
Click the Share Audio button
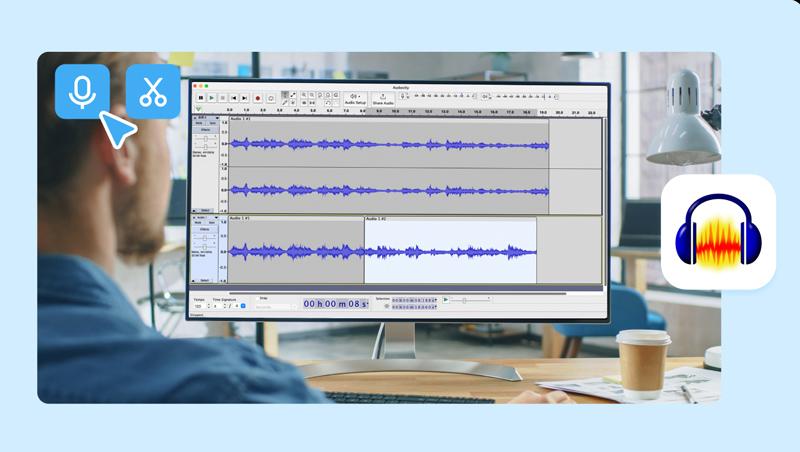coord(383,99)
